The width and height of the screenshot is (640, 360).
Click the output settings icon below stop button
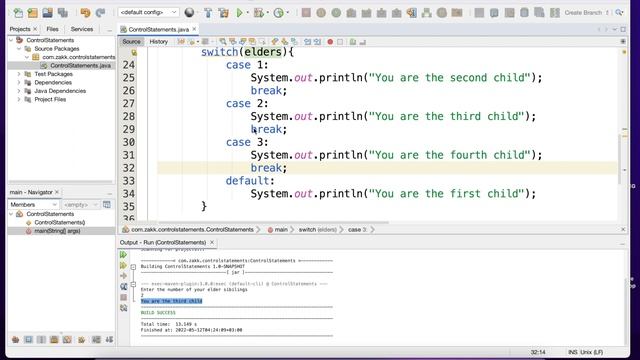(123, 308)
